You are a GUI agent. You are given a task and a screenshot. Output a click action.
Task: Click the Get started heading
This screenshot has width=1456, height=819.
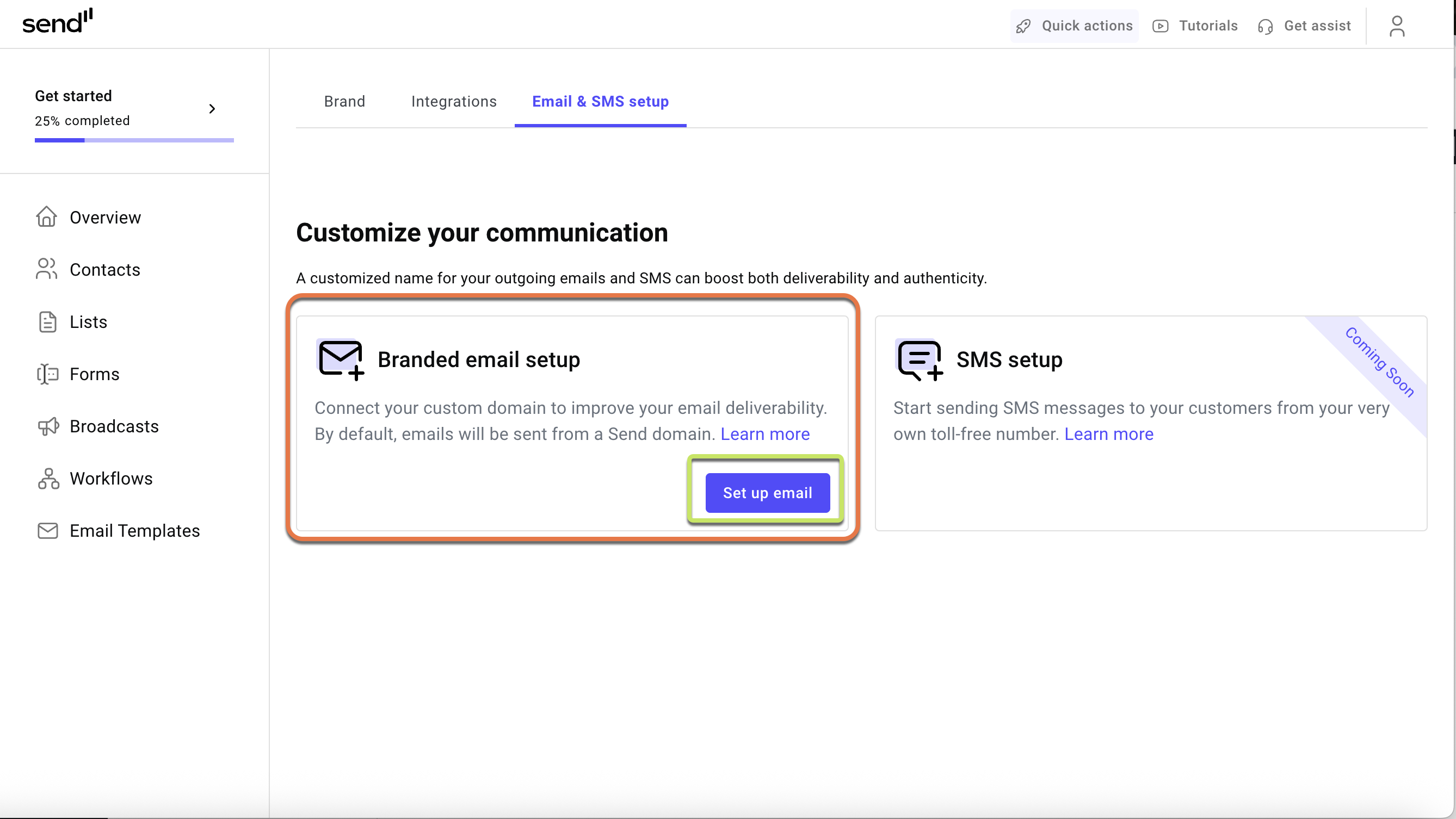pos(73,96)
